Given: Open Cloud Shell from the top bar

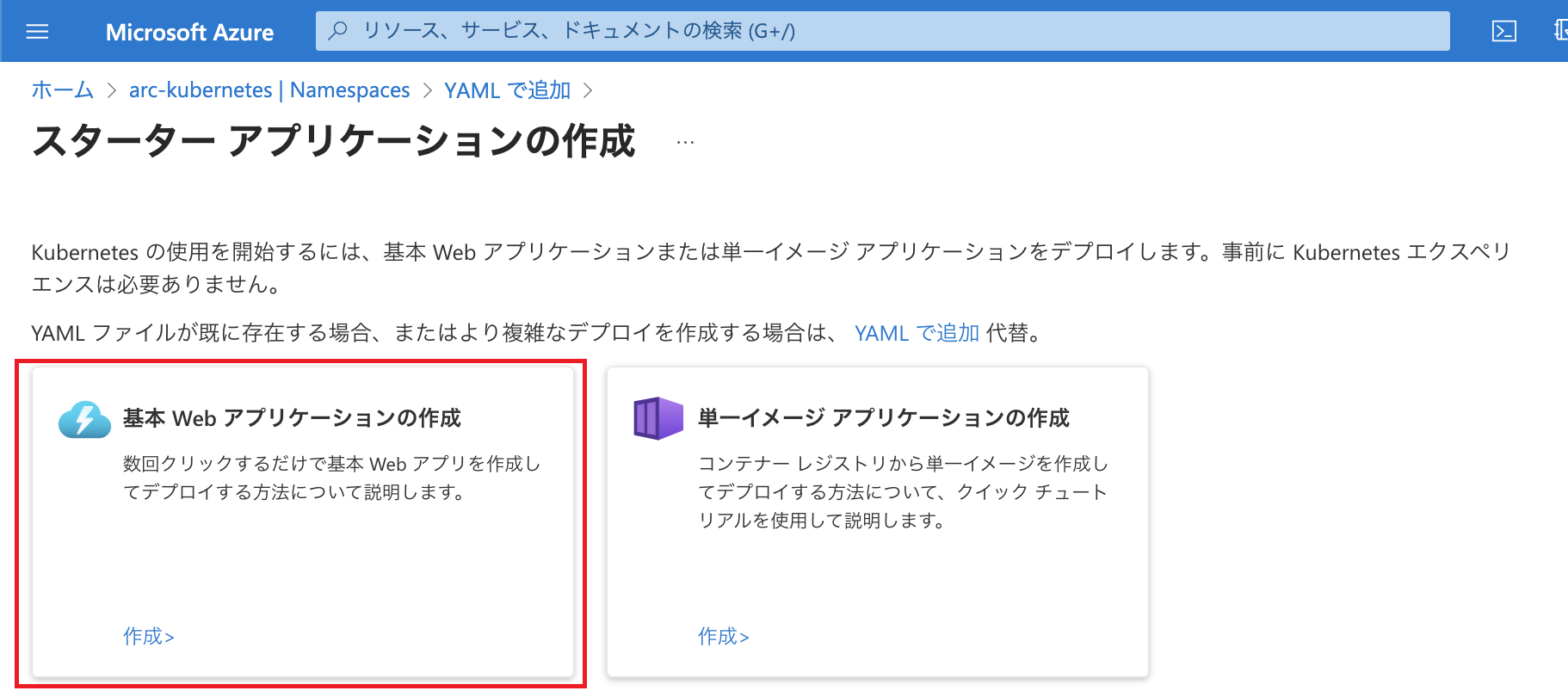Looking at the screenshot, I should (1503, 32).
